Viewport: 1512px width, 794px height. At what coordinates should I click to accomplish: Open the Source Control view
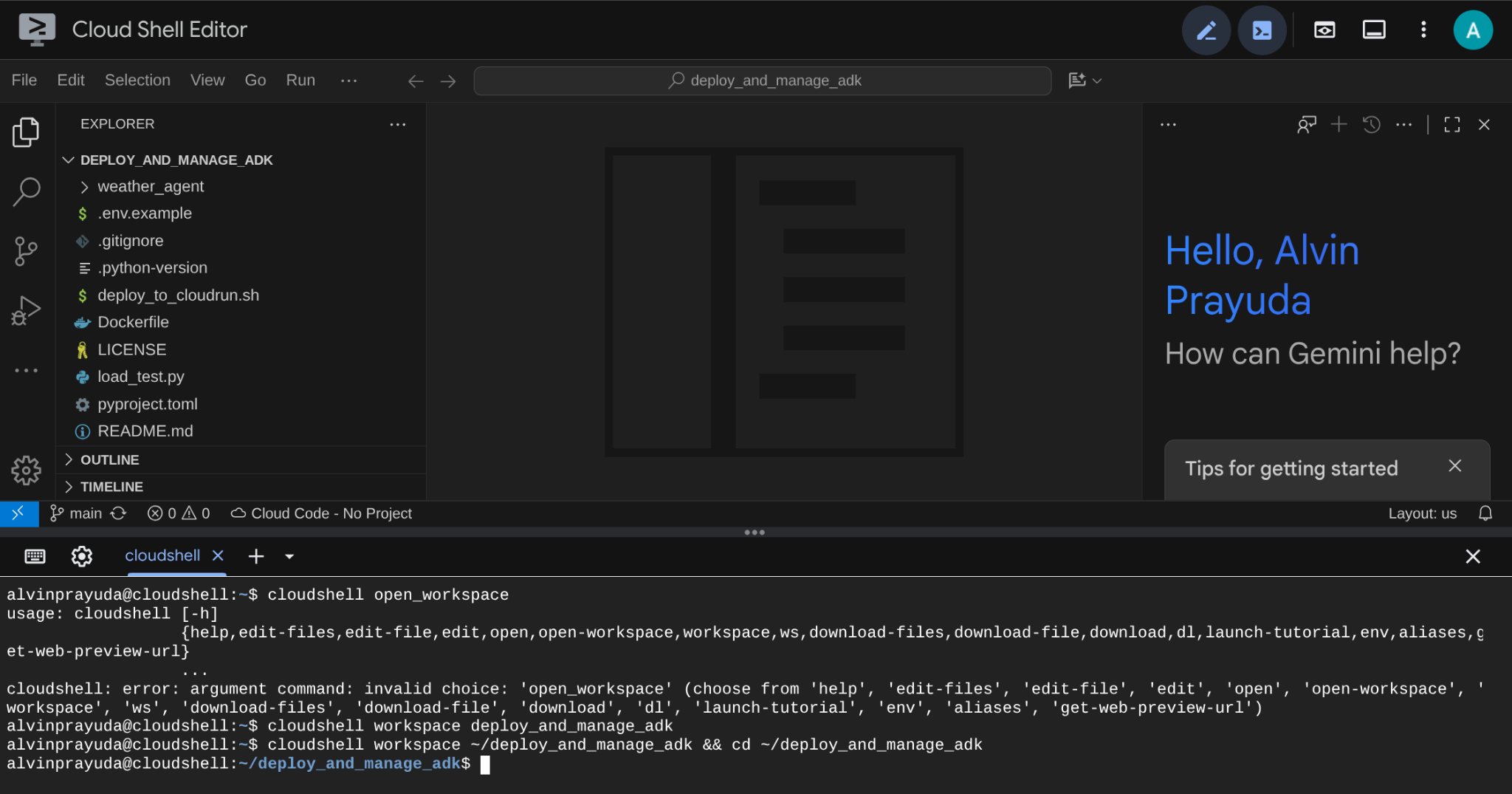coord(27,251)
